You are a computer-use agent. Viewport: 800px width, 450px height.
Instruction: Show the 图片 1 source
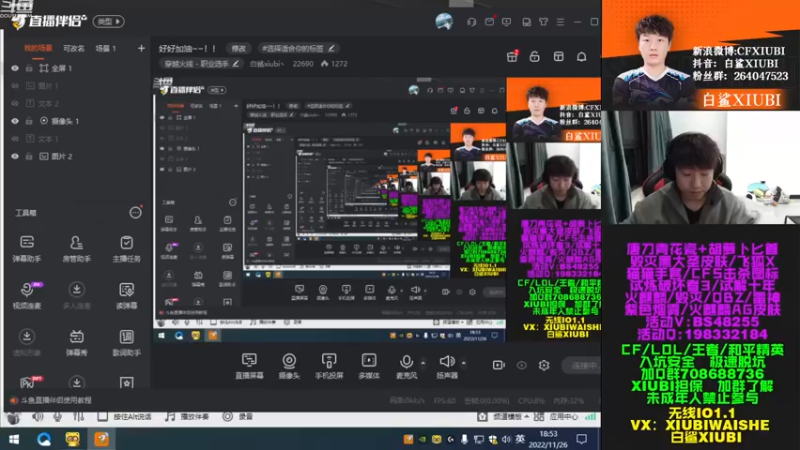coord(15,86)
